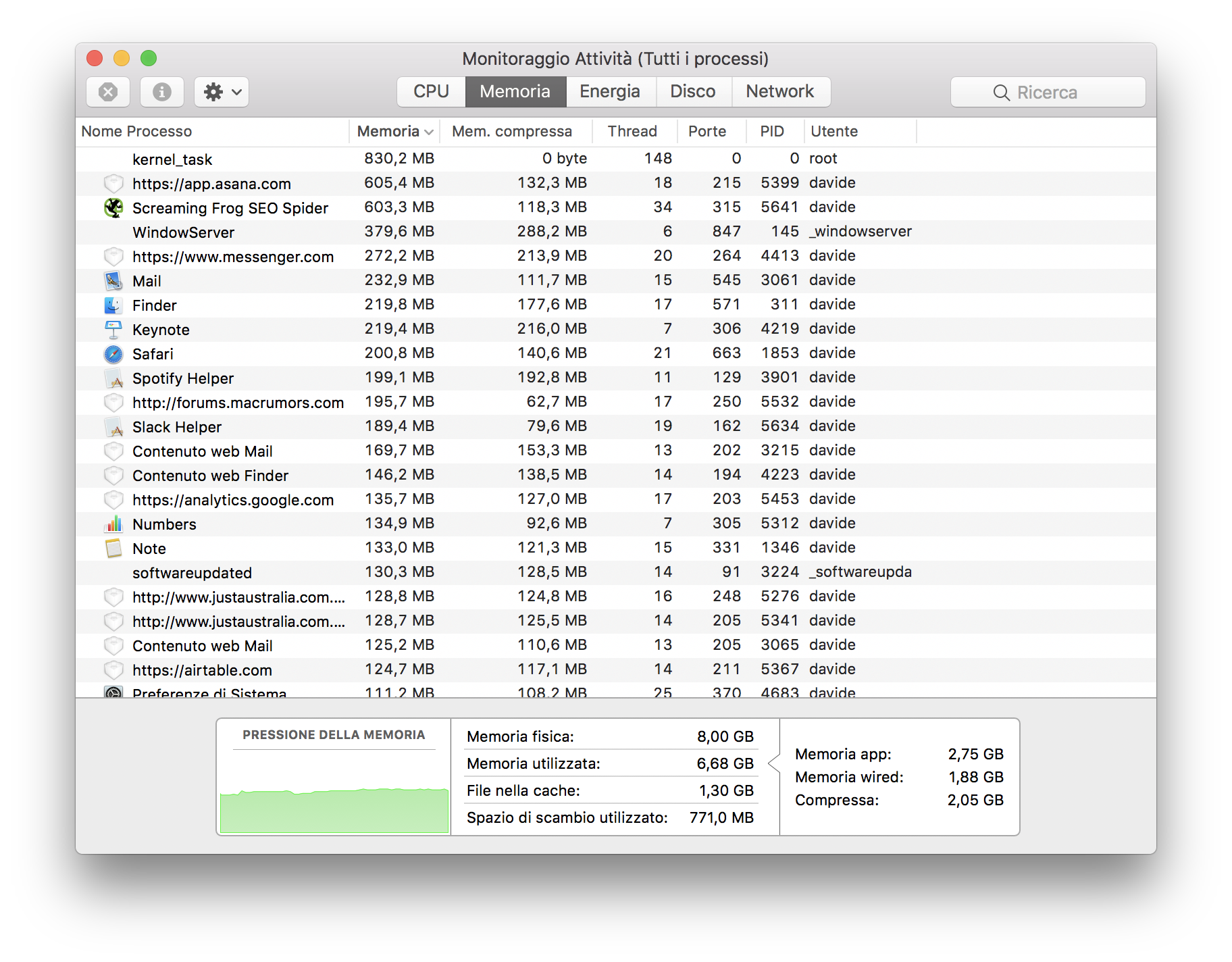Click the Memoria wired 1,88 GB value
Screen dimensions: 1232x962
[976, 777]
